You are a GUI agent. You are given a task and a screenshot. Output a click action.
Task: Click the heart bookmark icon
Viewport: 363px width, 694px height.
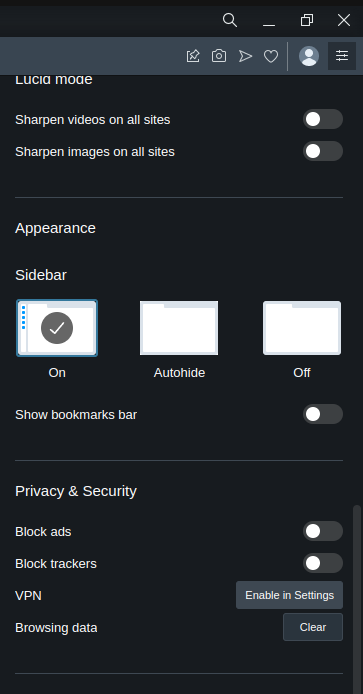[271, 56]
